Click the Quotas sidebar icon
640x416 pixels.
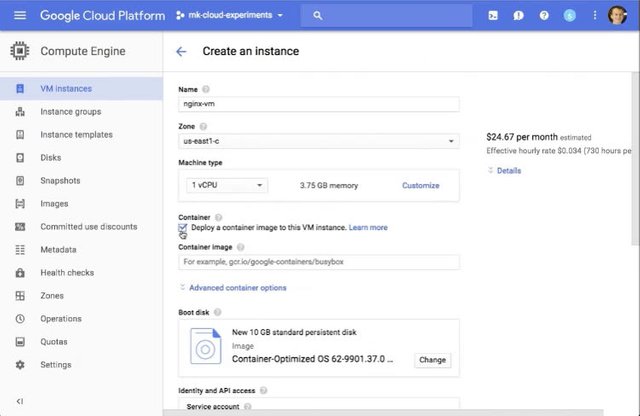click(x=20, y=342)
